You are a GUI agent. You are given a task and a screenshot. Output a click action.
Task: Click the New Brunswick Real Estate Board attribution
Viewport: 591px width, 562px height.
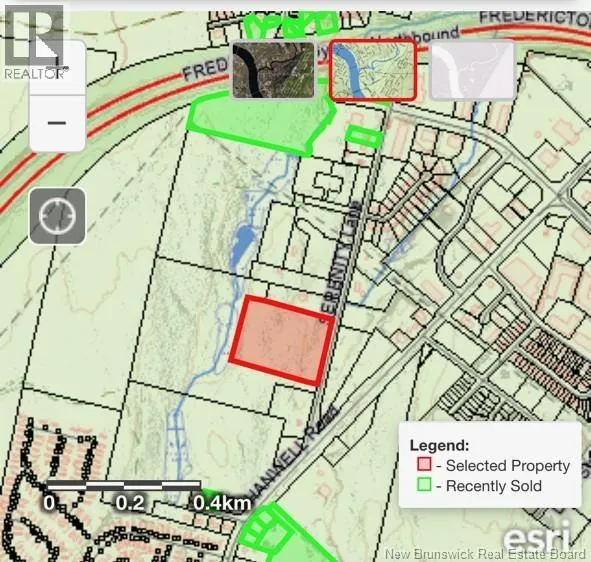tap(486, 554)
